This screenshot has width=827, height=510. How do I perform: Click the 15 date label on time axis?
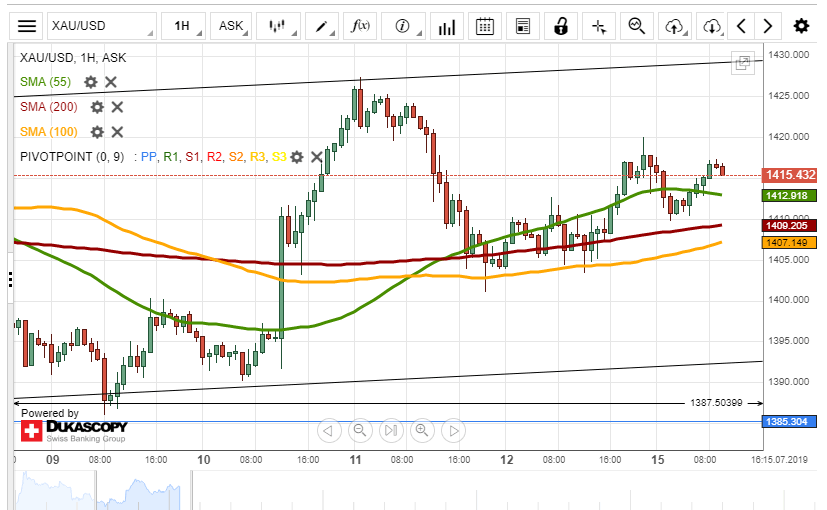(658, 460)
